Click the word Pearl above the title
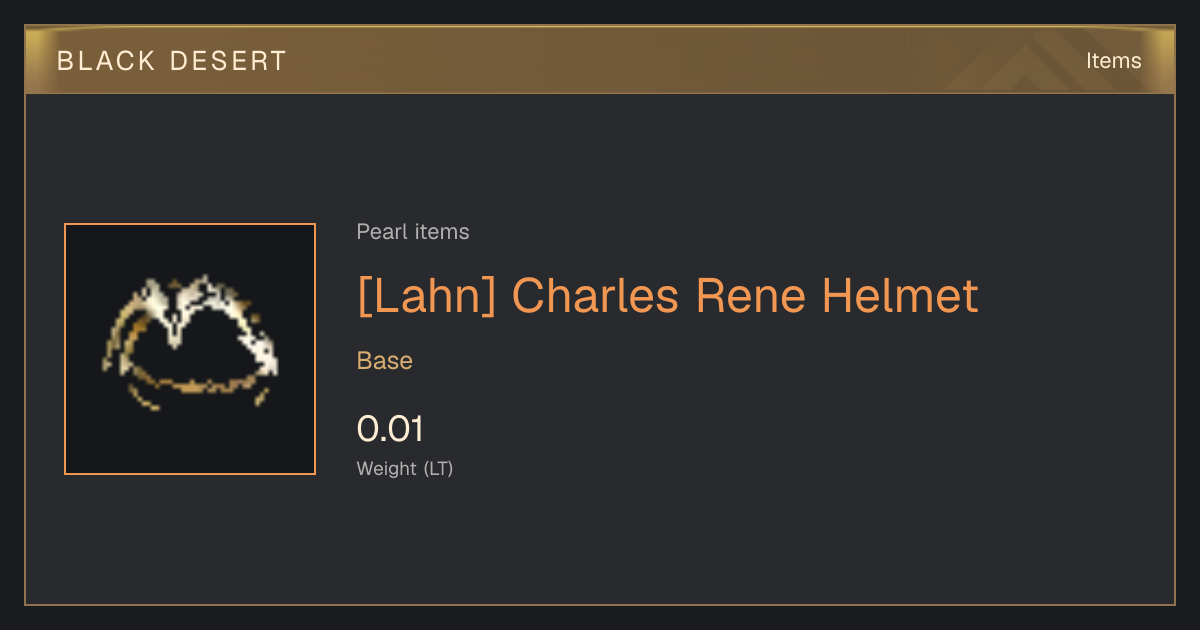1200x630 pixels. (x=379, y=232)
